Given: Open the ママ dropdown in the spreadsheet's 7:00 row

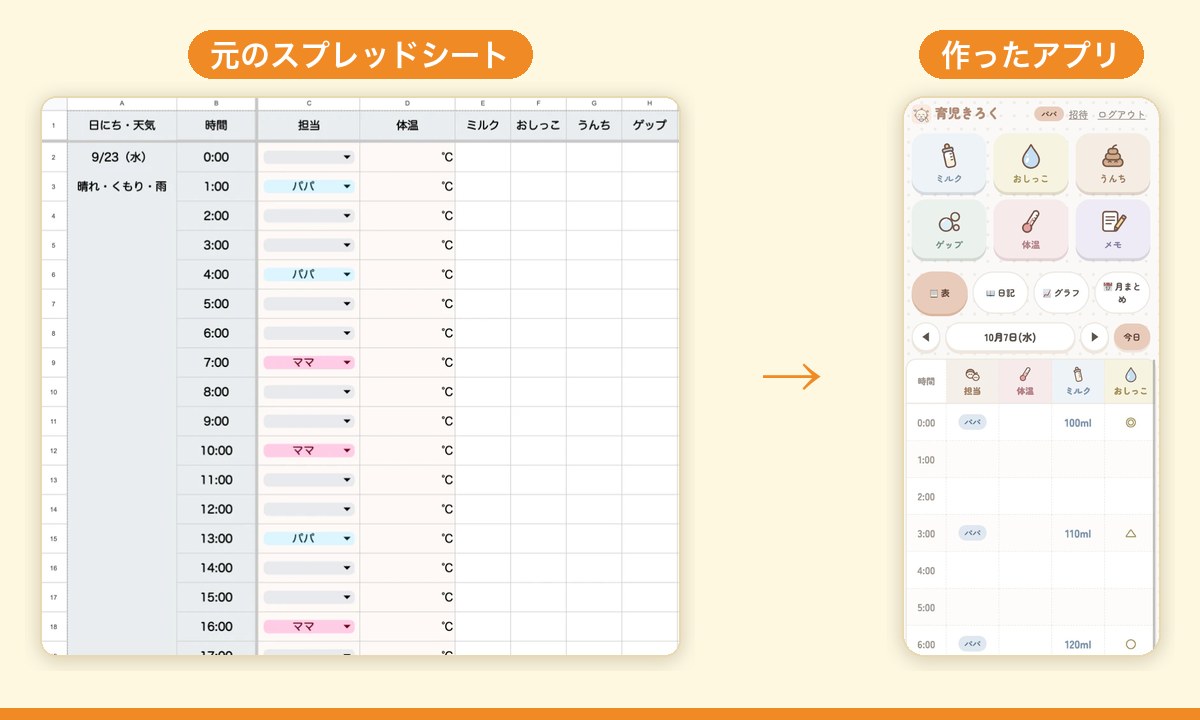Looking at the screenshot, I should [308, 362].
